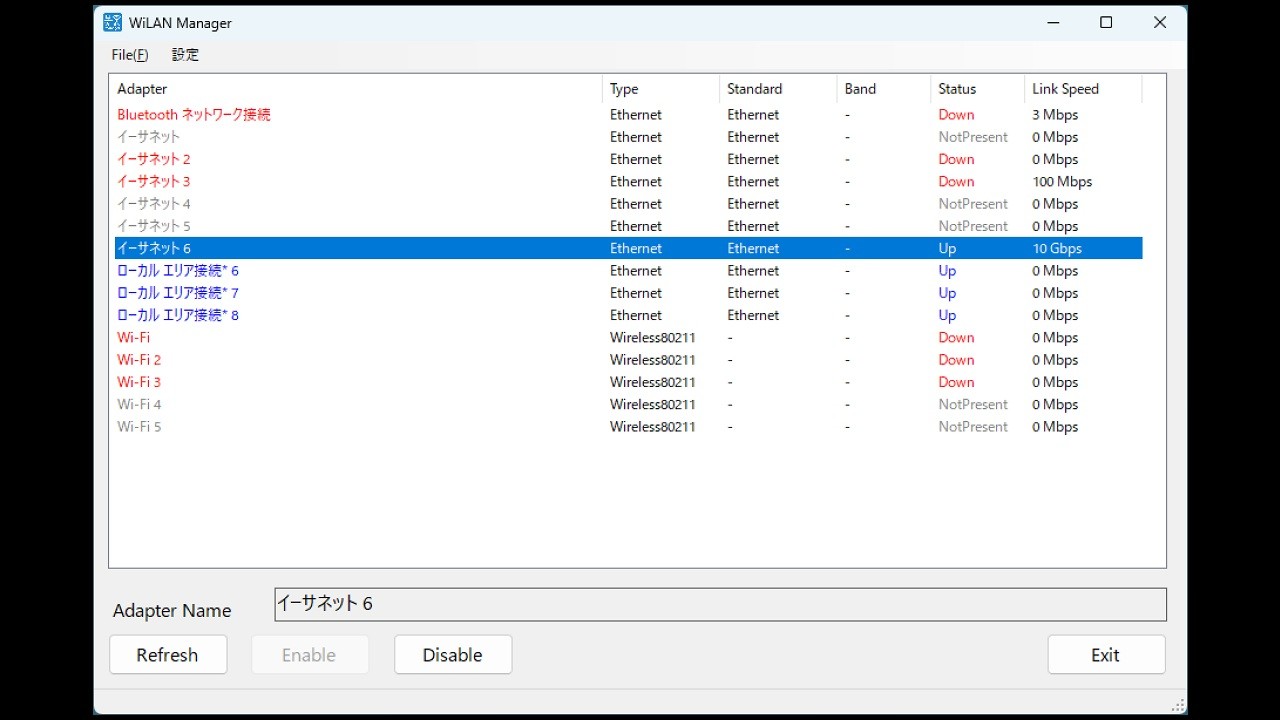
Task: Select the イーサネット 4 adapter row
Action: click(153, 203)
